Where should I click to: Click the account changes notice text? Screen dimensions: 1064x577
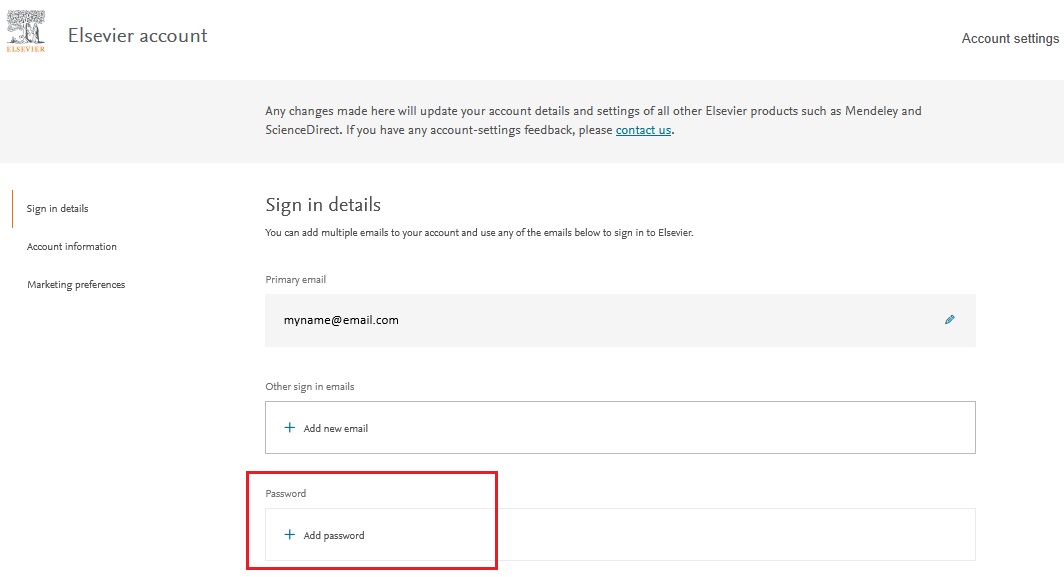click(593, 120)
